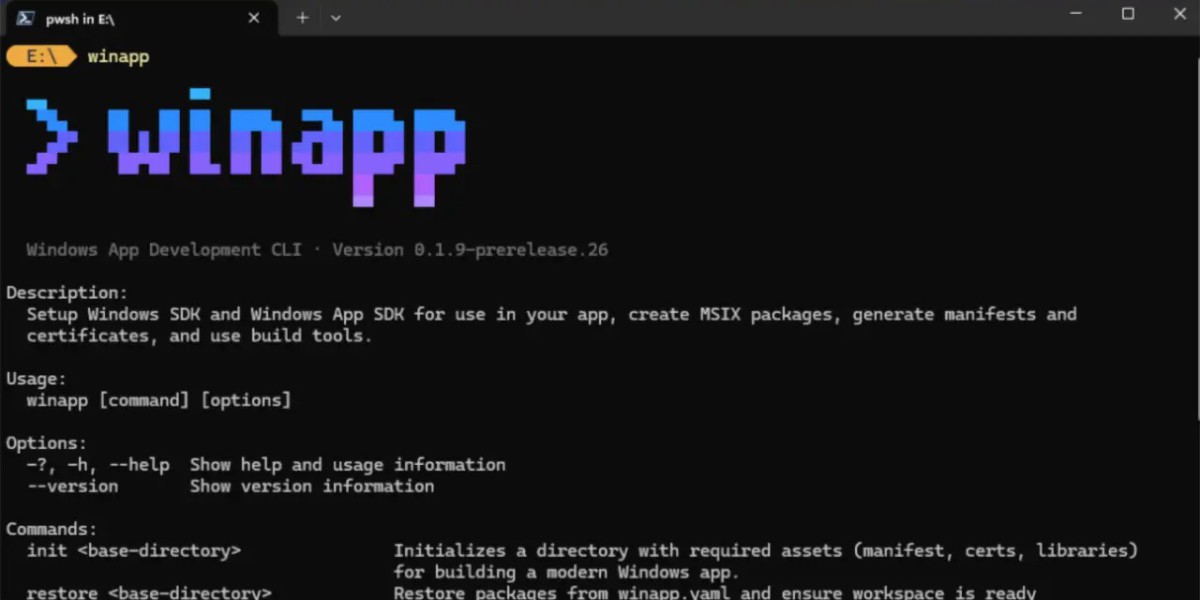This screenshot has width=1200, height=600.
Task: Click the typed winapp command text
Action: coord(118,57)
